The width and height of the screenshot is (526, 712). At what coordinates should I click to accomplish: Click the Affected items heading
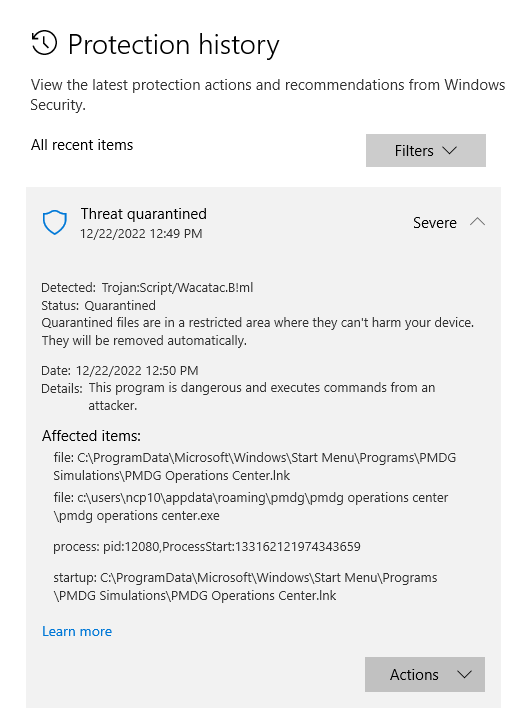tap(91, 436)
